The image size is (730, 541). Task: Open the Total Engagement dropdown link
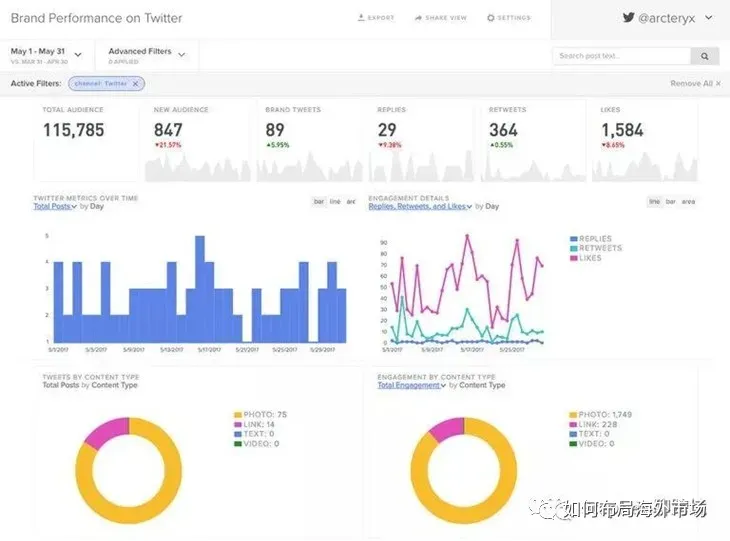412,385
